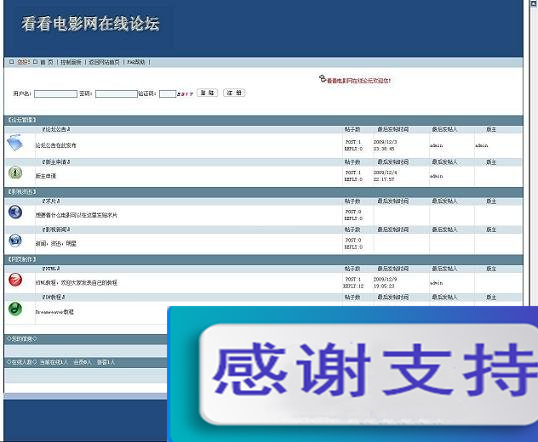Click the small icon beside the red welcome message
This screenshot has height=442, width=538.
322,79
